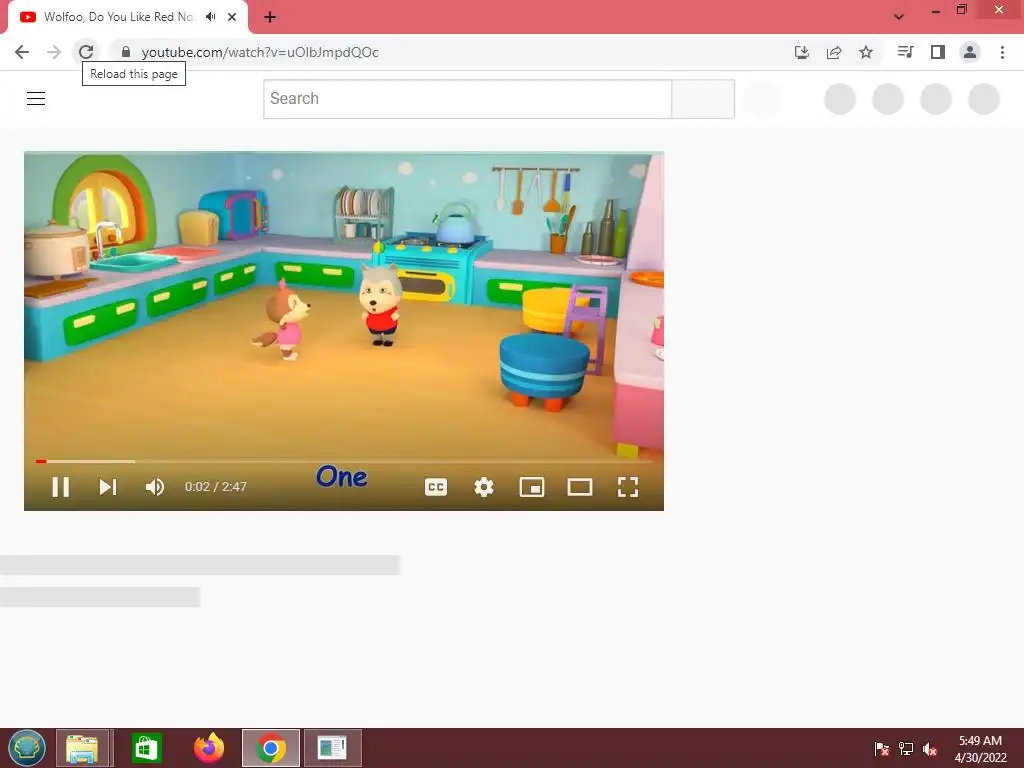Enable miniplayer mode
This screenshot has width=1024, height=768.
pyautogui.click(x=532, y=487)
